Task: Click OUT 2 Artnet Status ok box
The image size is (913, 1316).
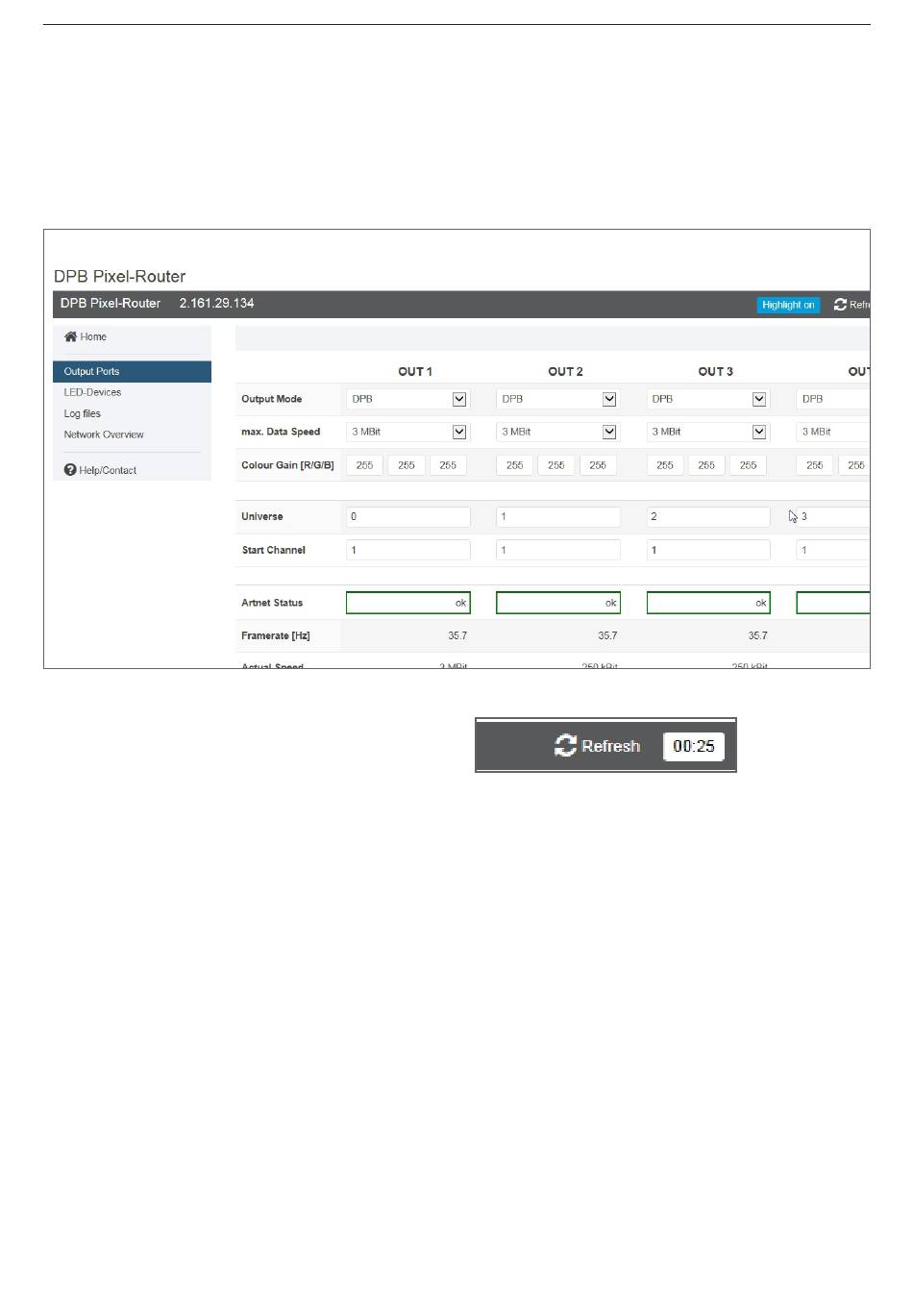Action: 558,603
